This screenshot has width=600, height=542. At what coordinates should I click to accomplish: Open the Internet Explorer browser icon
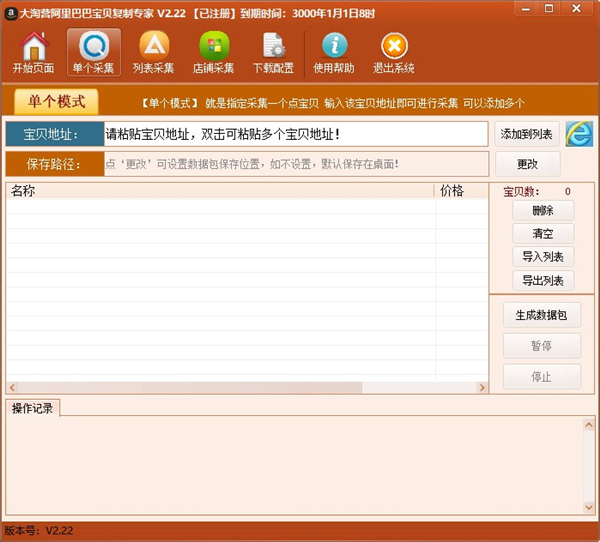coord(579,134)
